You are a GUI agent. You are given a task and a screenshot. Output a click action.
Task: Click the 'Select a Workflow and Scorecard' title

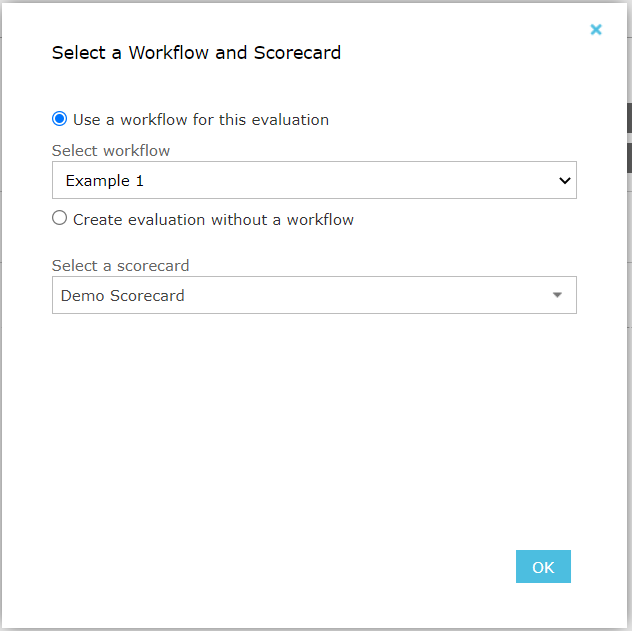click(196, 53)
